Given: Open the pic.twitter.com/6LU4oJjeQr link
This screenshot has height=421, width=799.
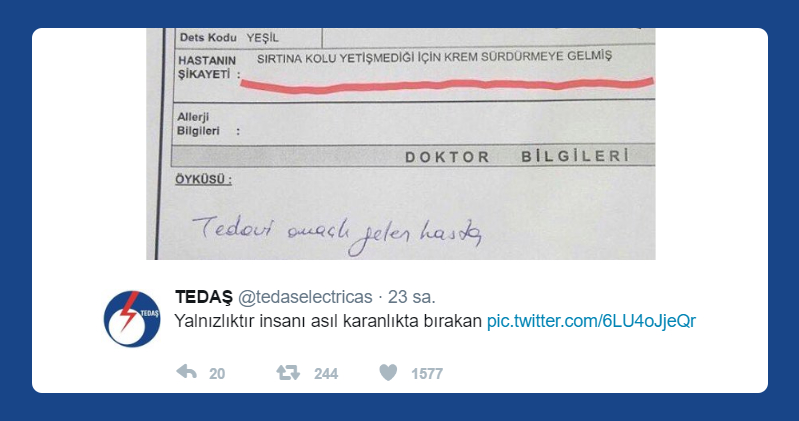Looking at the screenshot, I should tap(591, 321).
